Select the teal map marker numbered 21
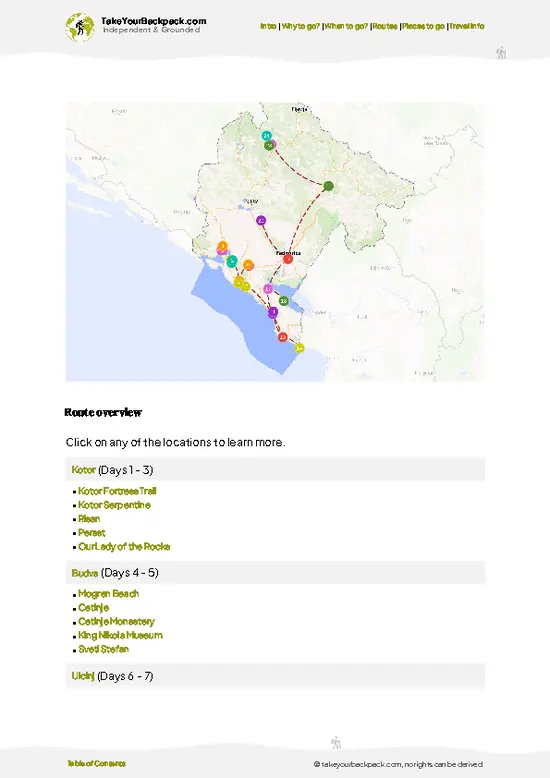This screenshot has width=550, height=778. click(267, 135)
